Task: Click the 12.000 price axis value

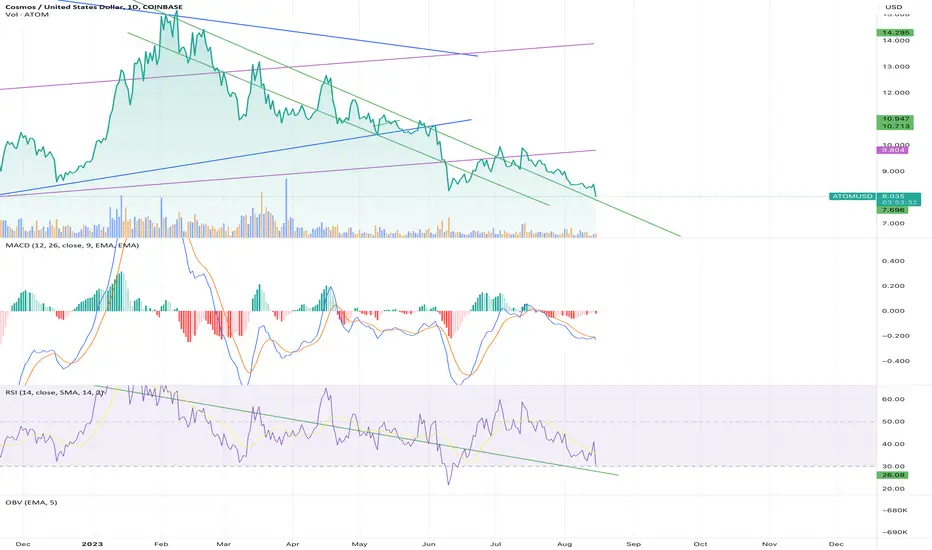Action: pyautogui.click(x=896, y=93)
